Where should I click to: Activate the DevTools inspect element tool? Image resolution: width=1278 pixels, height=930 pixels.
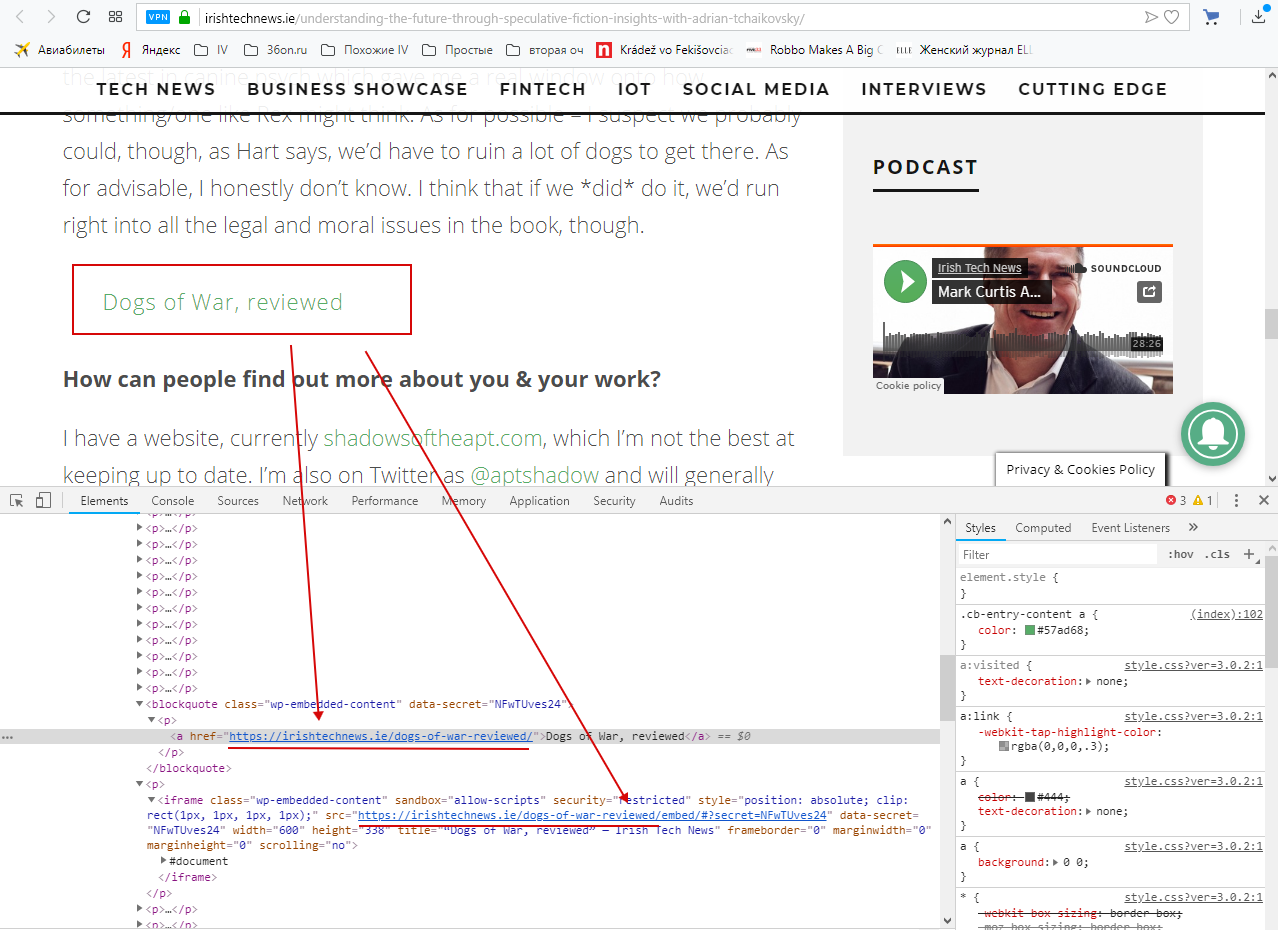(x=17, y=500)
